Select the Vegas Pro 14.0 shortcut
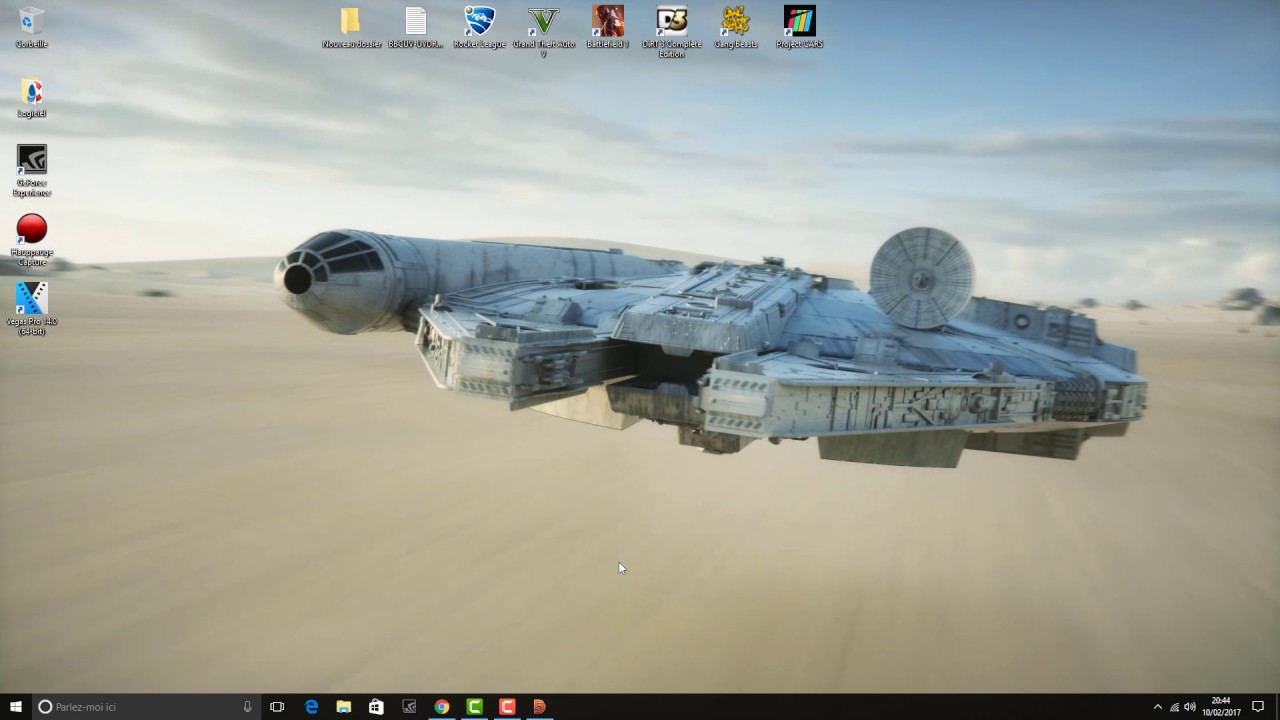The height and width of the screenshot is (720, 1280). click(32, 309)
